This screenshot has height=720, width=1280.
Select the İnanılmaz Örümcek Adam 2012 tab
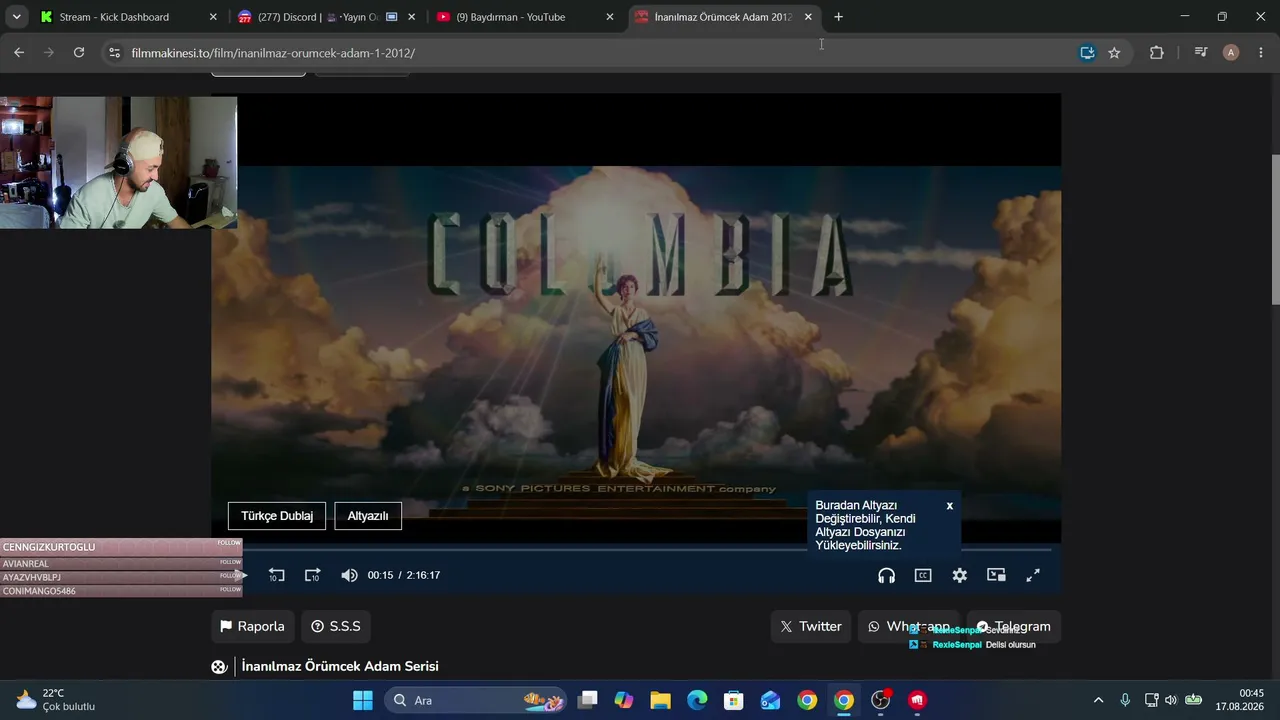pos(722,17)
